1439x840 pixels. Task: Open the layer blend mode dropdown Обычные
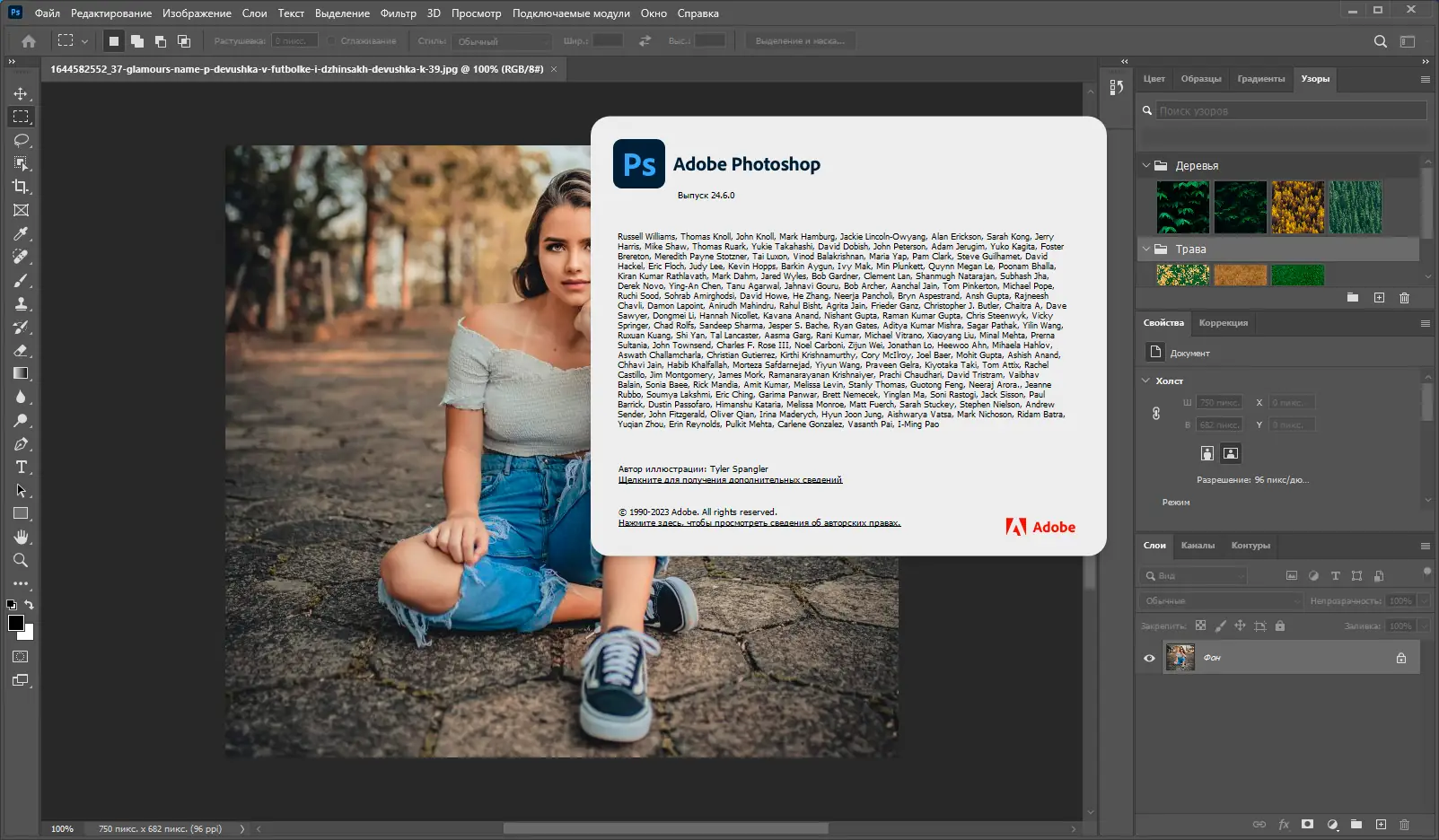(1221, 600)
